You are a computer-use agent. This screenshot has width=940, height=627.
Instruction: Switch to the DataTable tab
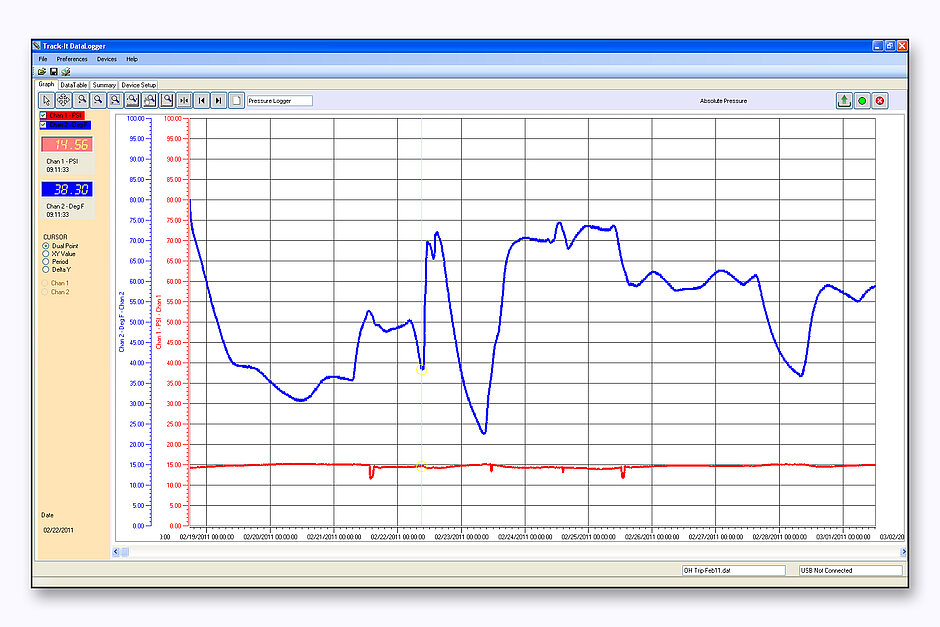point(74,85)
